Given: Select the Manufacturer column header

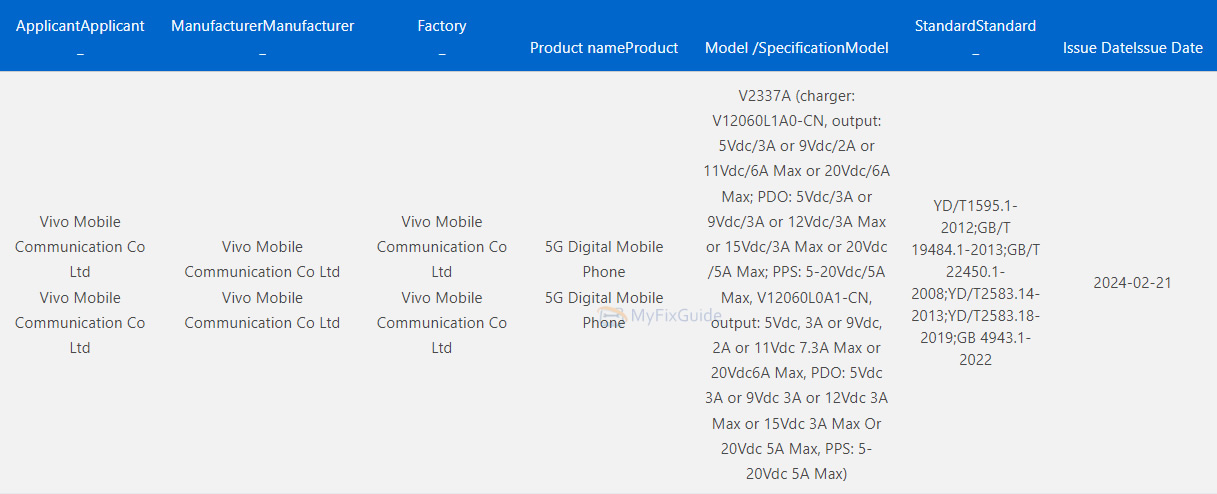Looking at the screenshot, I should (x=262, y=26).
